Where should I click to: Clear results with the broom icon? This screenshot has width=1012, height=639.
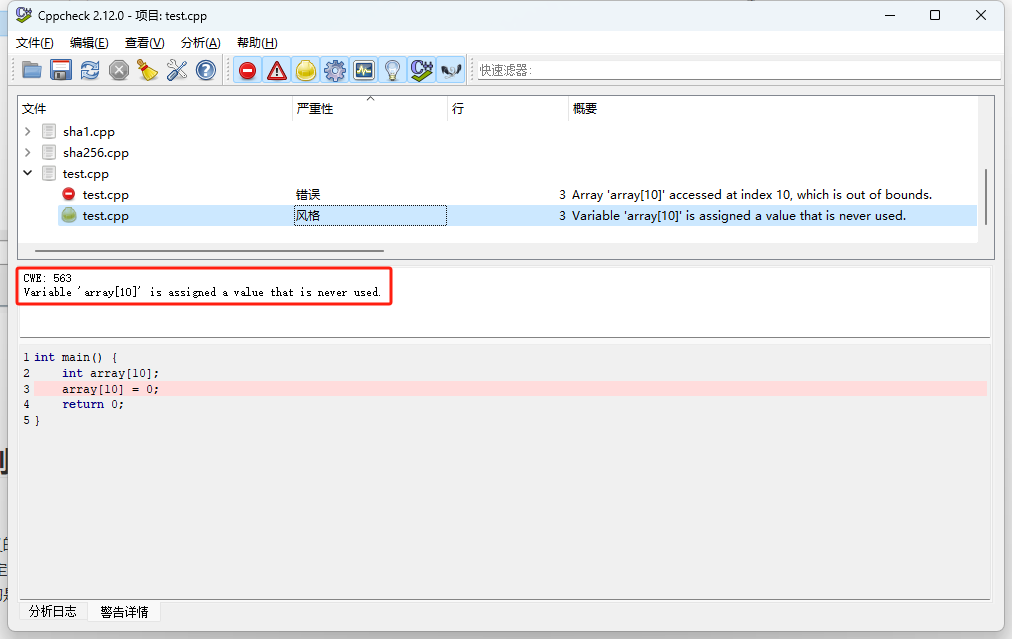[148, 70]
